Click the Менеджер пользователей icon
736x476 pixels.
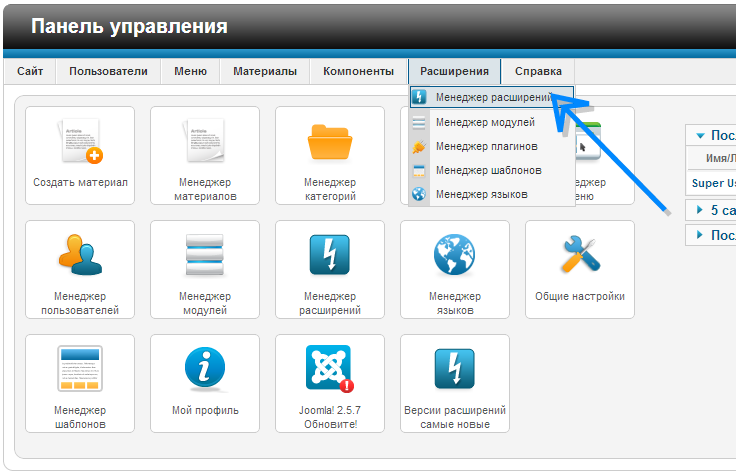click(80, 257)
